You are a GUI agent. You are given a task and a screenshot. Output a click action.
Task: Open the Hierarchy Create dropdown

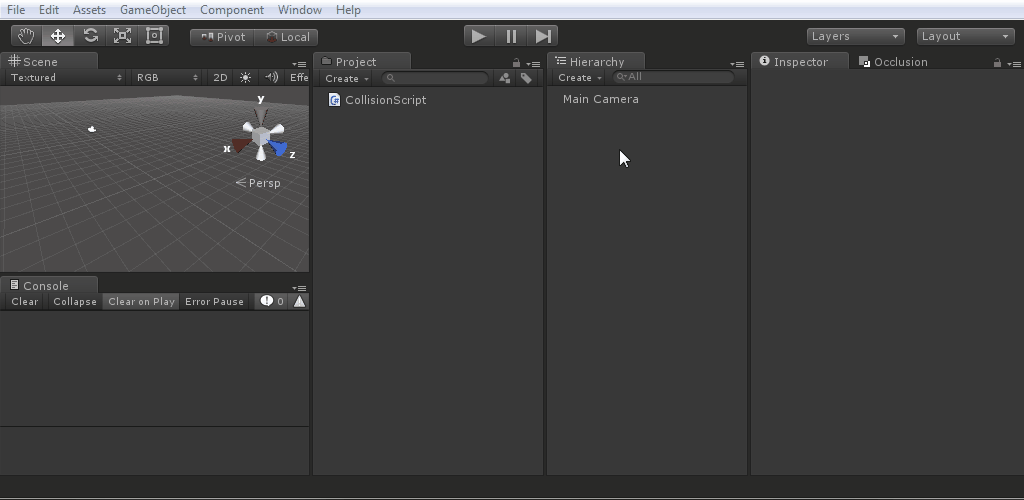(x=580, y=78)
